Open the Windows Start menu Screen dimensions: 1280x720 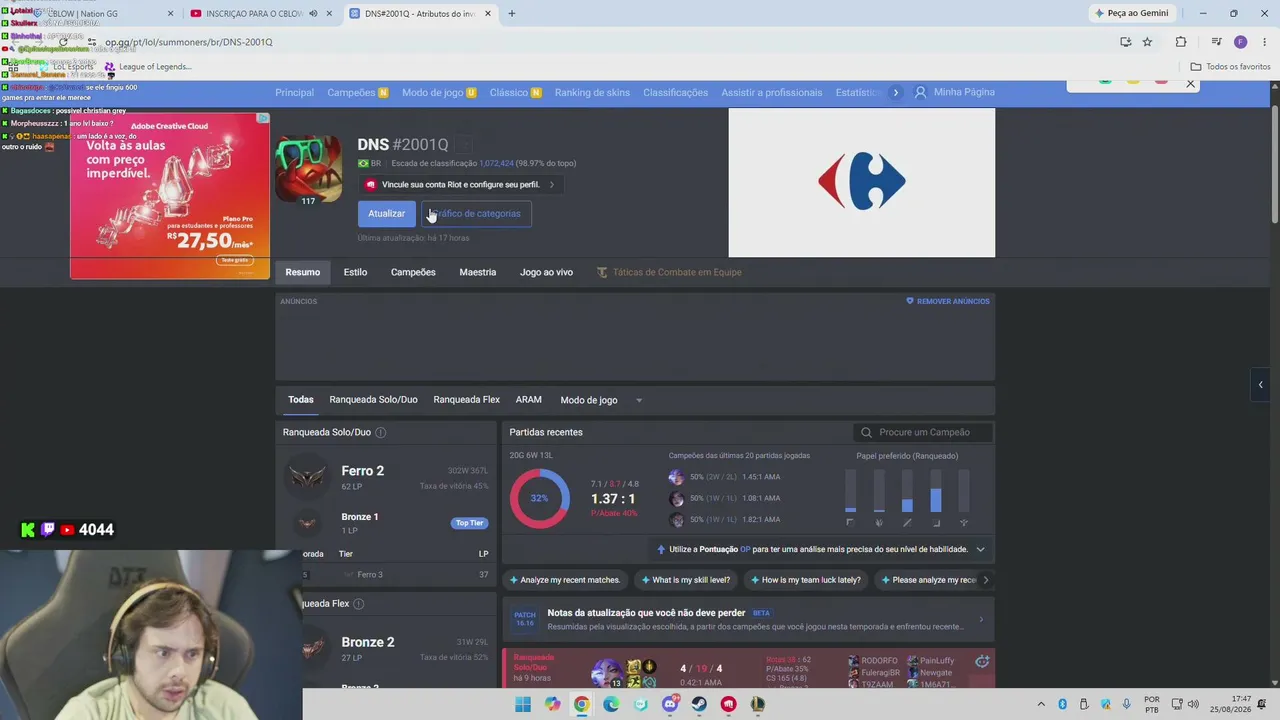[523, 704]
